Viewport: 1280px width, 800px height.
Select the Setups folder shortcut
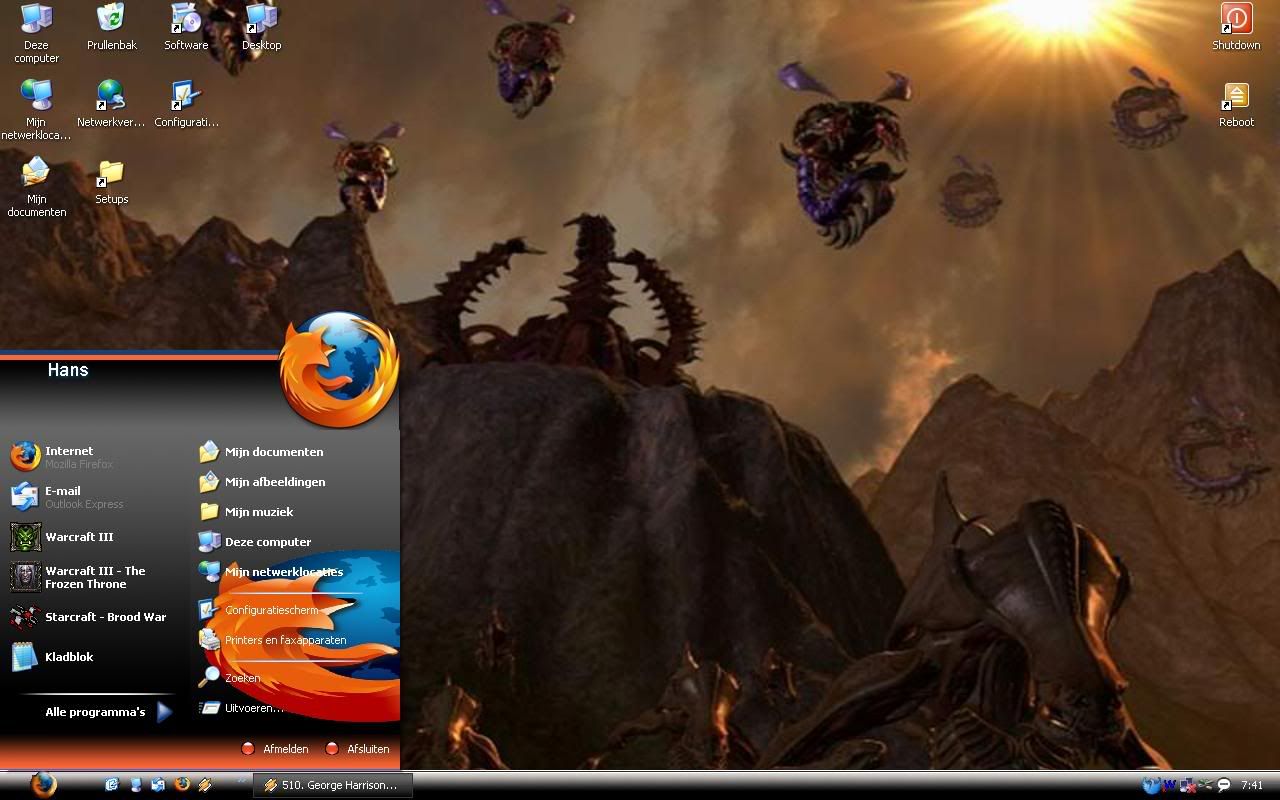pyautogui.click(x=111, y=180)
